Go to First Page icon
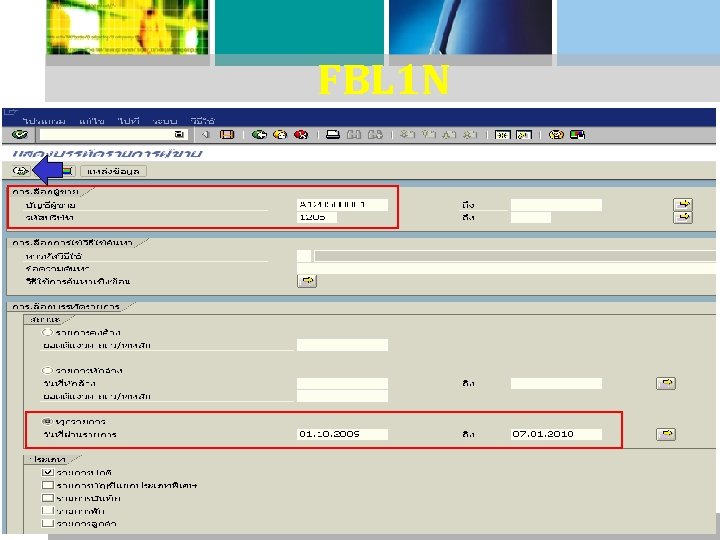 pos(406,135)
